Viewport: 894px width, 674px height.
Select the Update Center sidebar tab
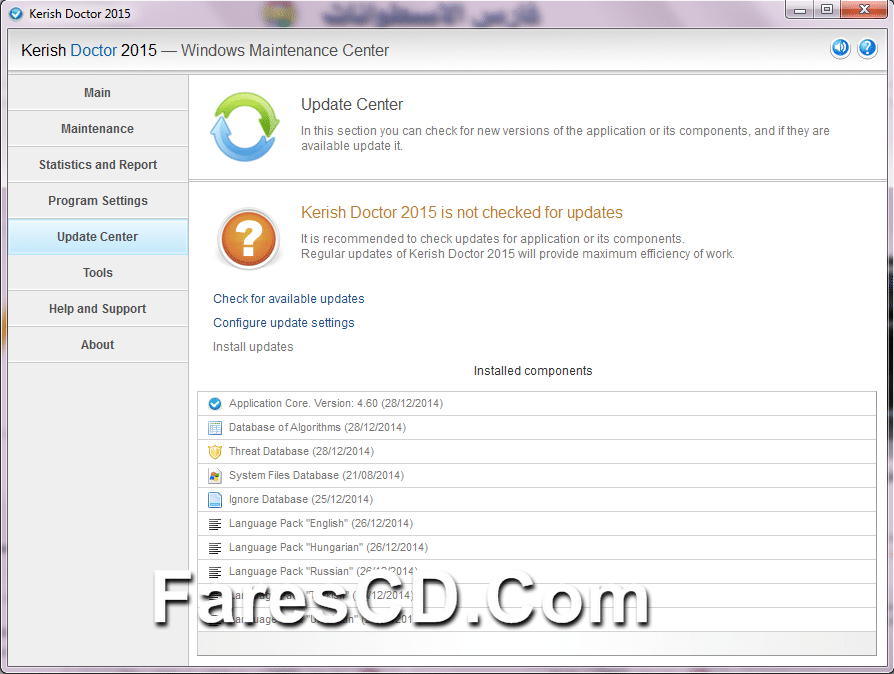click(x=97, y=236)
